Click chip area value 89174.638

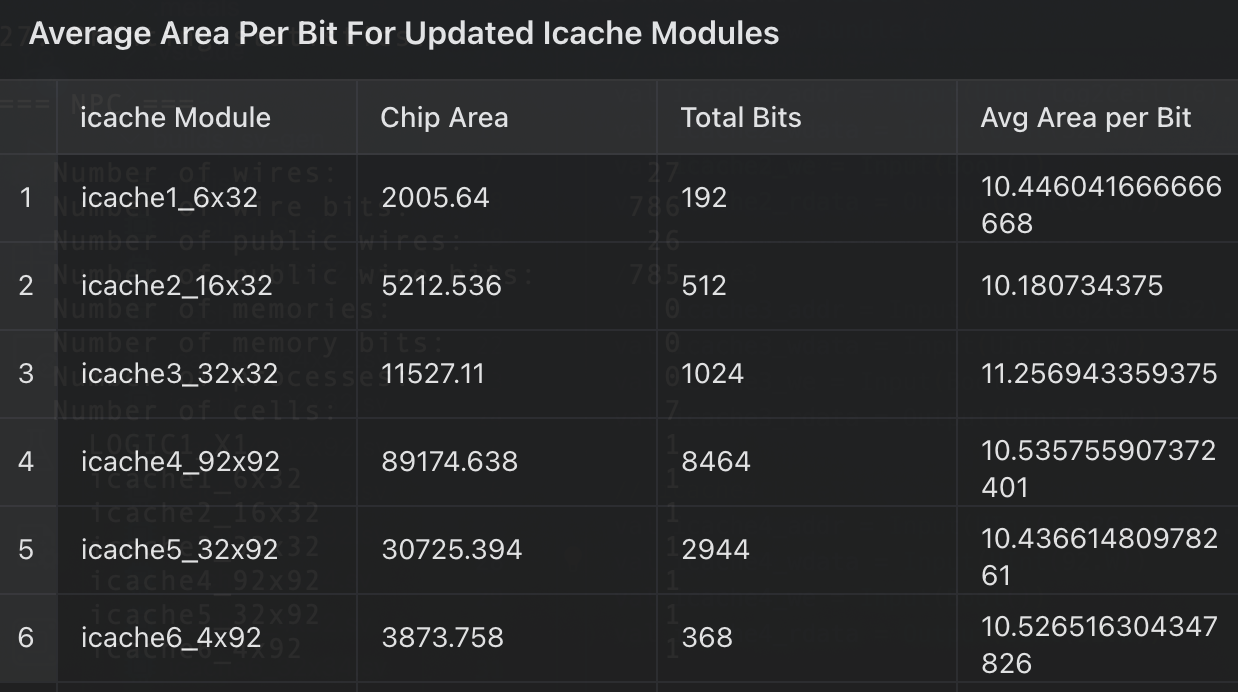coord(449,461)
